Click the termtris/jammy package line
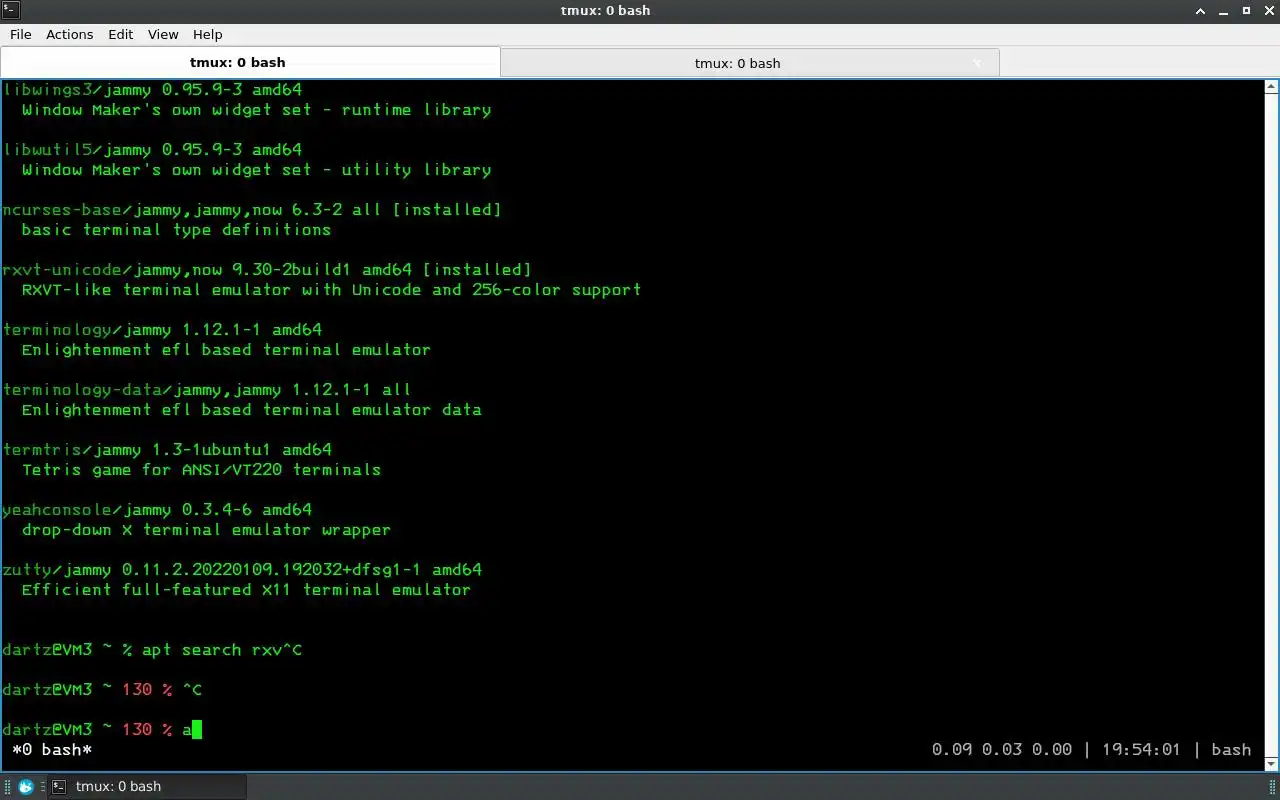This screenshot has height=800, width=1280. (x=167, y=449)
